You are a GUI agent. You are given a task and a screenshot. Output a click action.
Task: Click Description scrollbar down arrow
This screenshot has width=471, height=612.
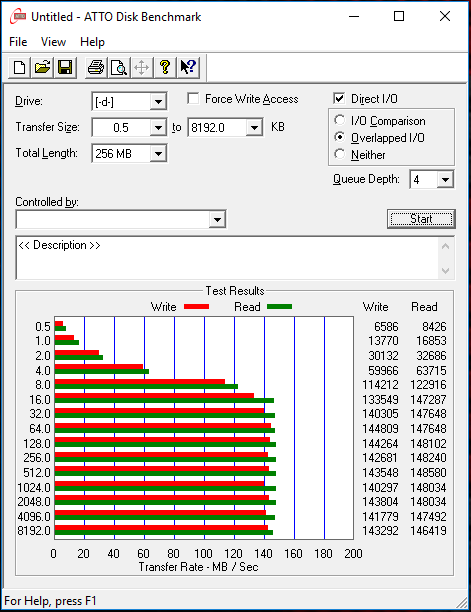[x=446, y=270]
